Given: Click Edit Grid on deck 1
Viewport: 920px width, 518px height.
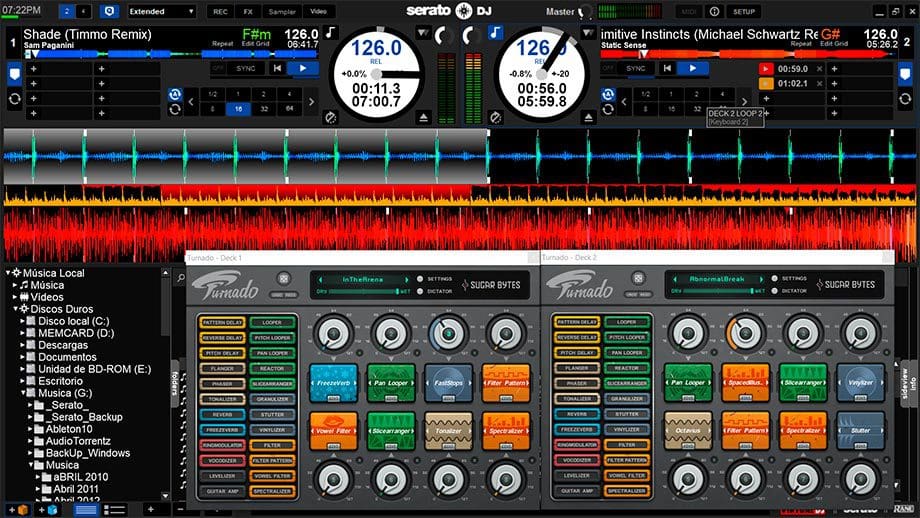Looking at the screenshot, I should [x=255, y=44].
